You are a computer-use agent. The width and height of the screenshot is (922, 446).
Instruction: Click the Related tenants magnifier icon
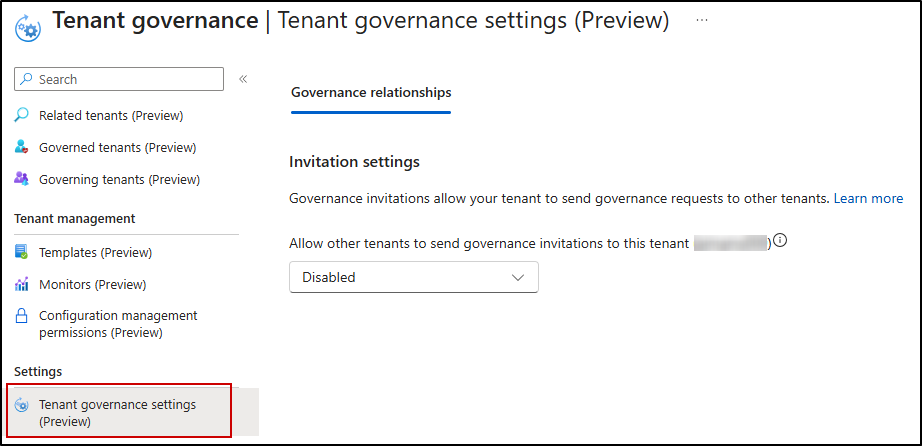click(22, 116)
